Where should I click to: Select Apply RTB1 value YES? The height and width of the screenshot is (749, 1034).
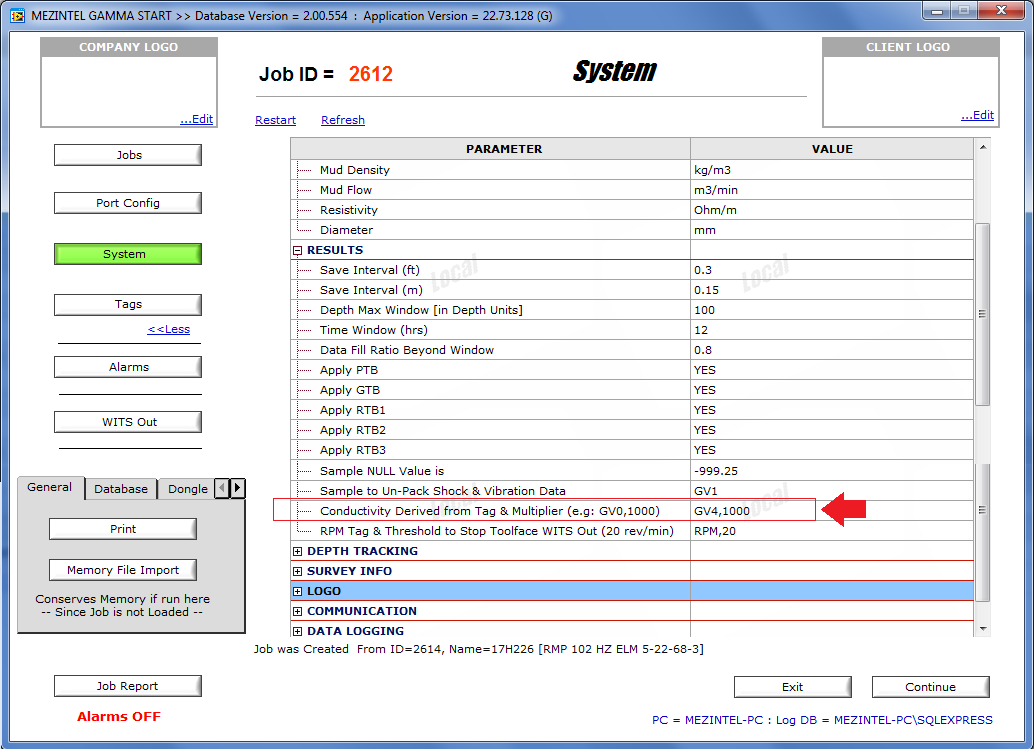tap(832, 410)
